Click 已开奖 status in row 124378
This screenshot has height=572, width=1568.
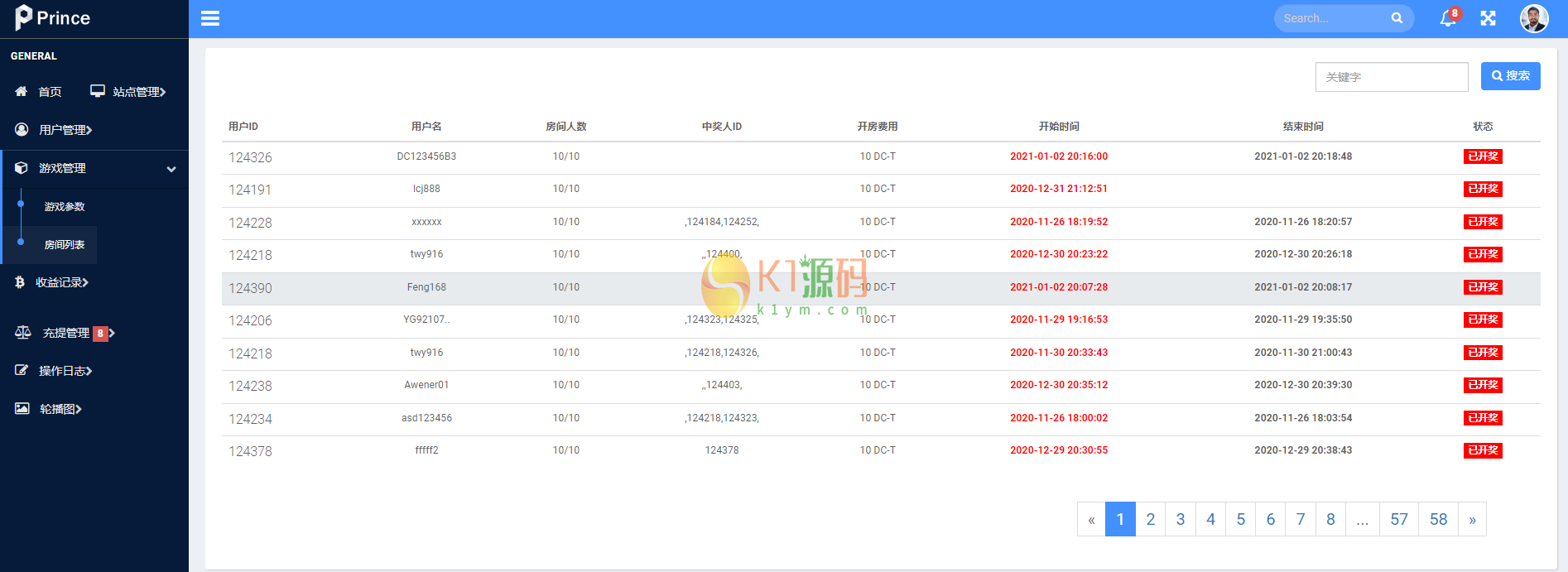(1483, 450)
